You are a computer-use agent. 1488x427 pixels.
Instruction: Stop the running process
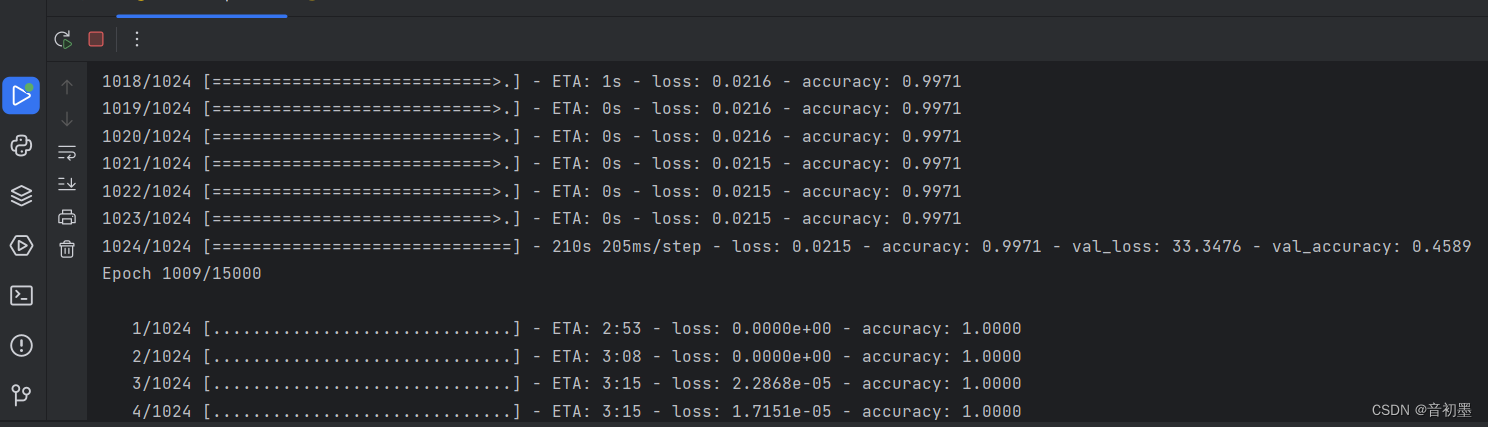pos(96,39)
